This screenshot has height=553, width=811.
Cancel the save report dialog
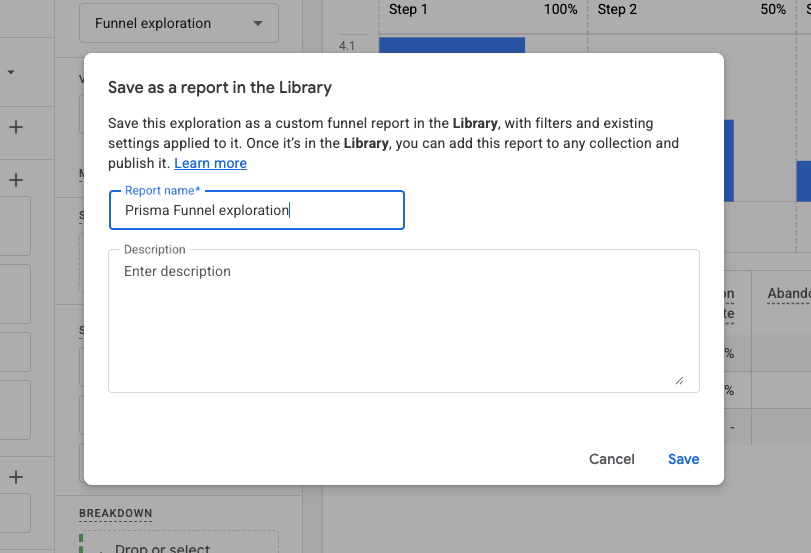point(611,459)
